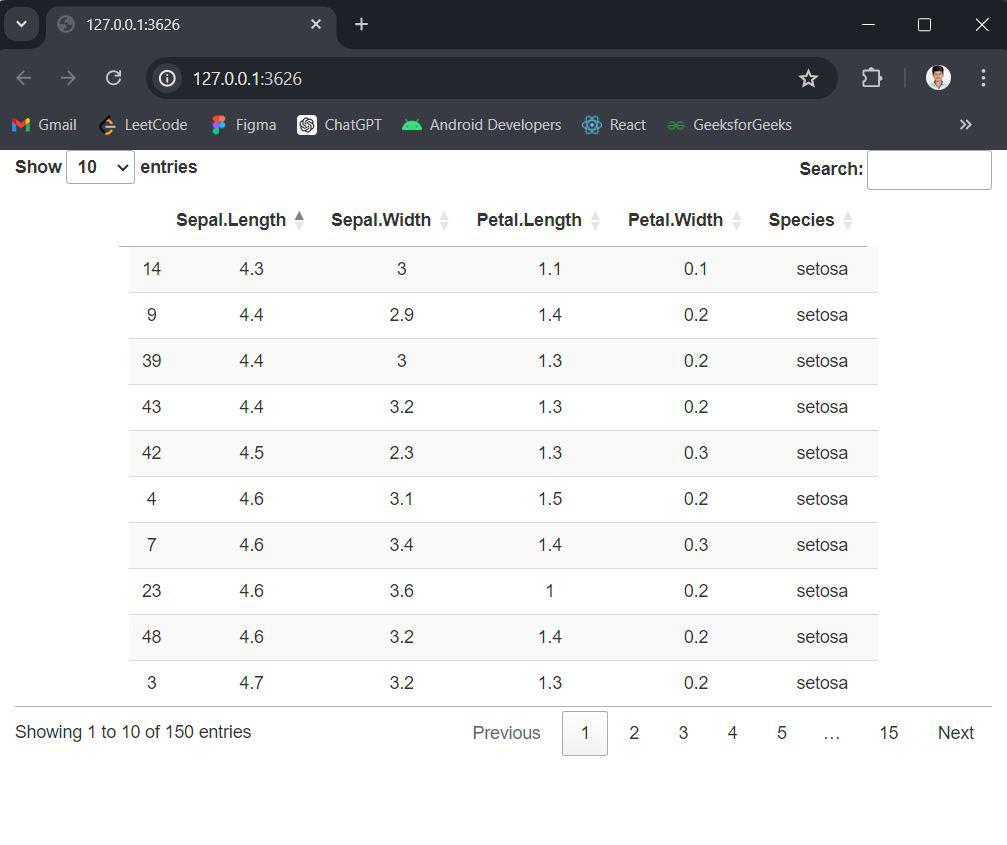Go to the Next page of entries
Image resolution: width=1007 pixels, height=845 pixels.
point(955,733)
